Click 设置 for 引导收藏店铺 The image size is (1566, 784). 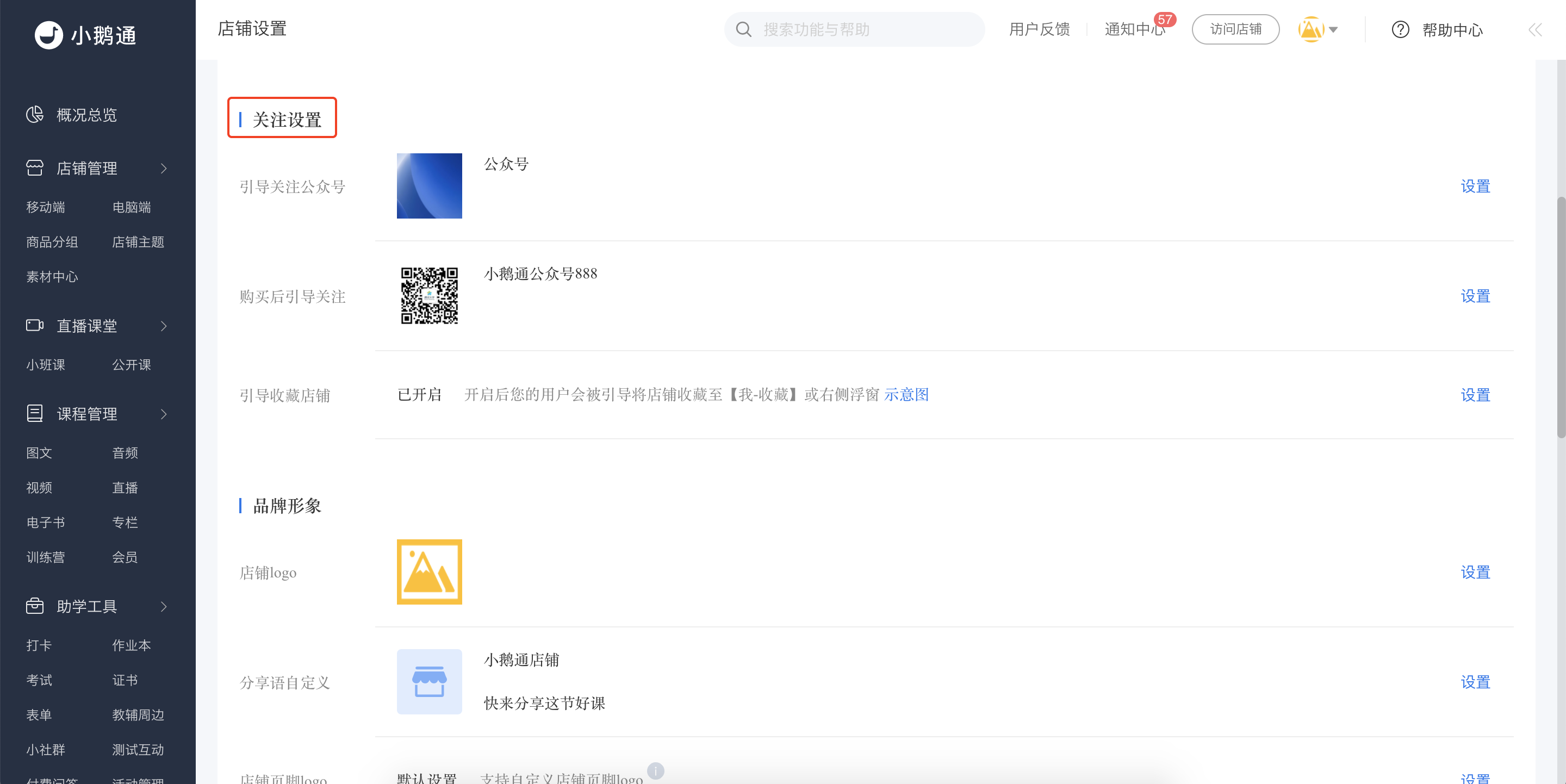point(1475,395)
